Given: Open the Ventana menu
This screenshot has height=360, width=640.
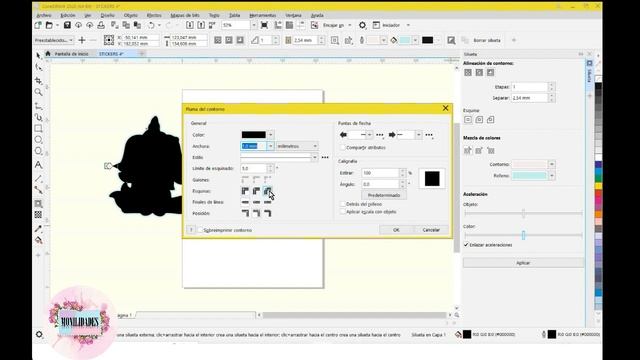Looking at the screenshot, I should (x=293, y=15).
